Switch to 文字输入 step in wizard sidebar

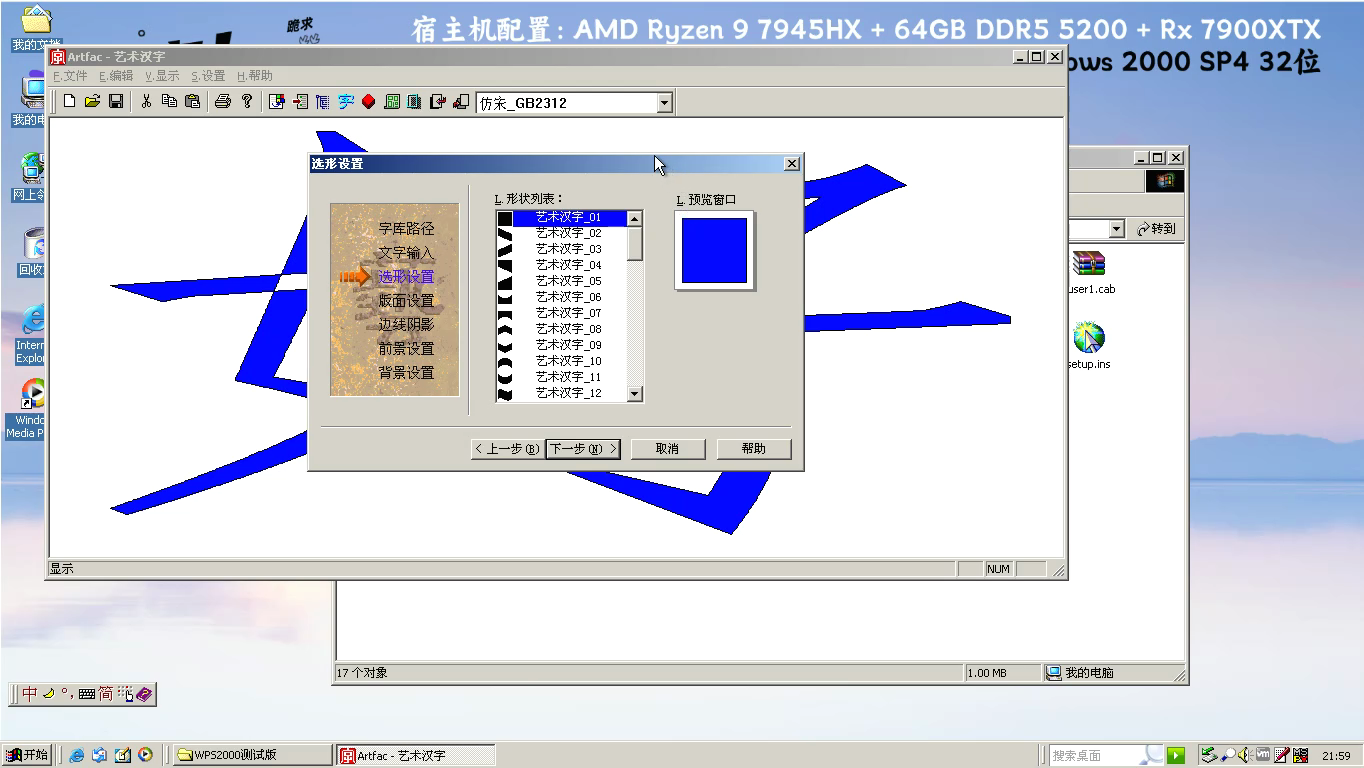pyautogui.click(x=406, y=253)
